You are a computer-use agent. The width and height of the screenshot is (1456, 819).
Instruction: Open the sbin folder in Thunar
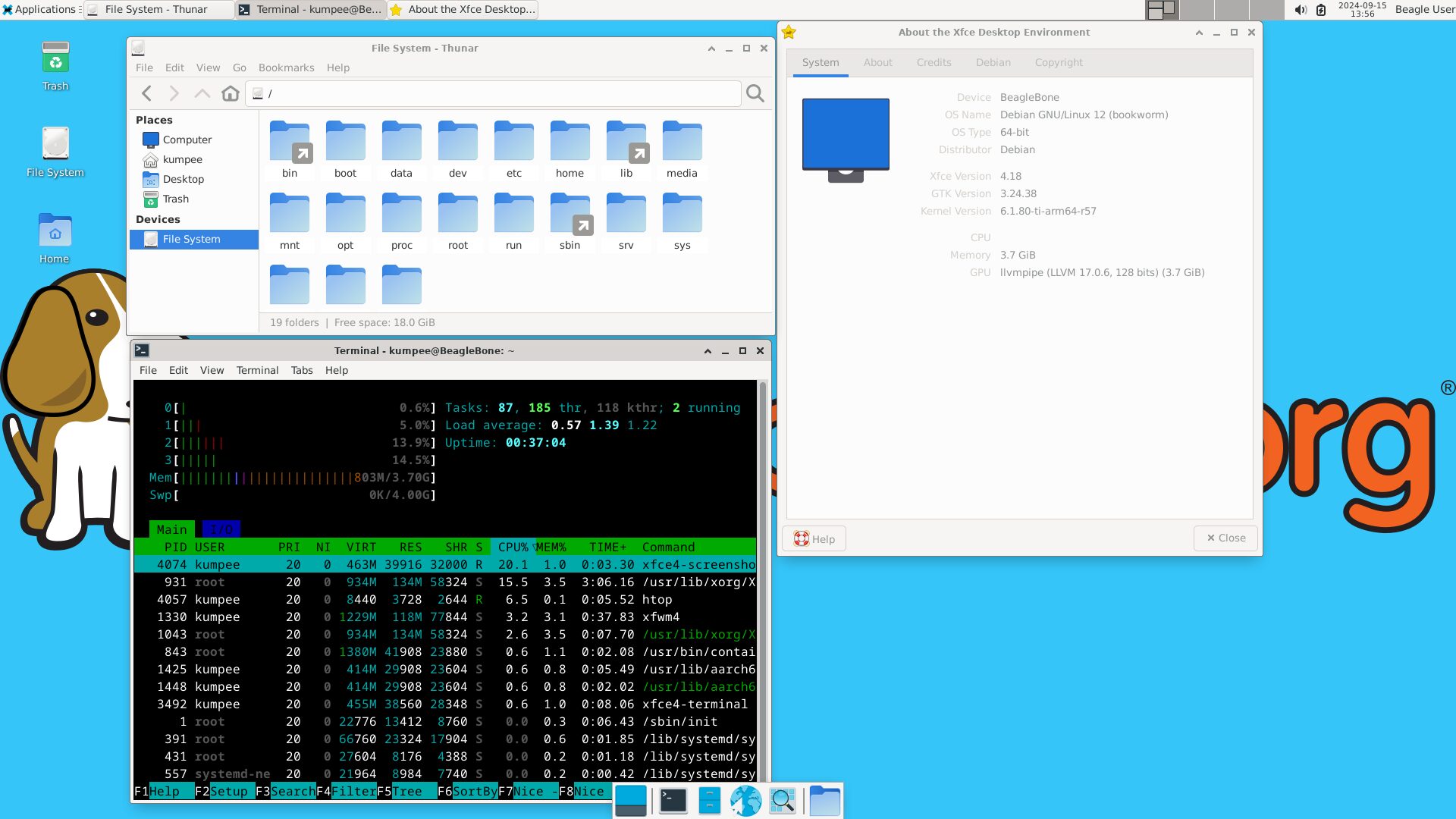(x=570, y=221)
